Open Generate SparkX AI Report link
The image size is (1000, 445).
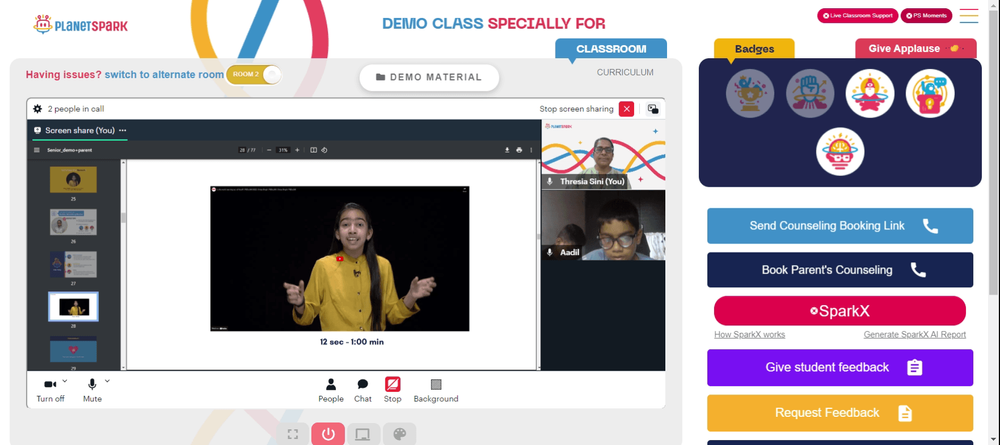(x=915, y=335)
